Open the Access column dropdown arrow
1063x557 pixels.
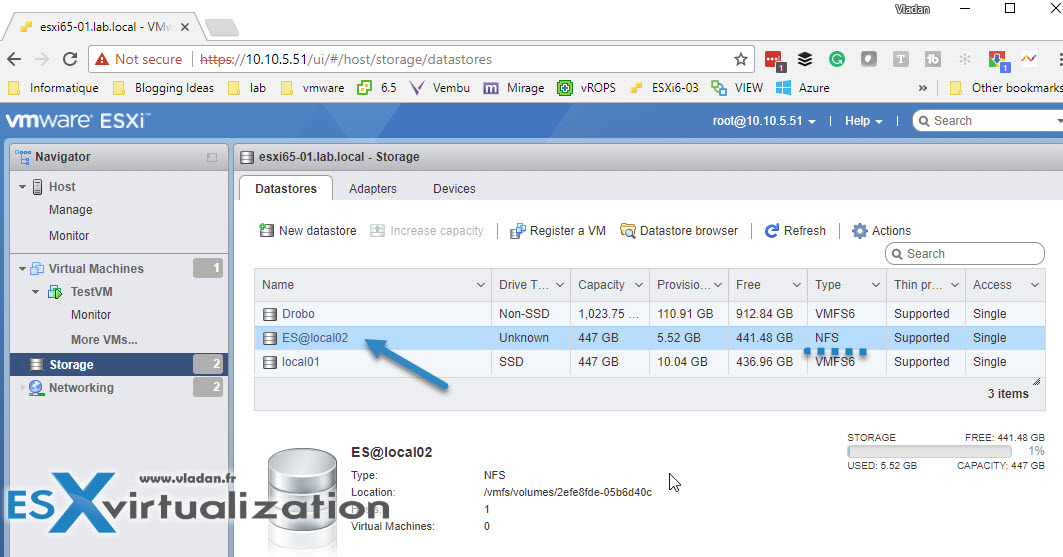[1035, 285]
